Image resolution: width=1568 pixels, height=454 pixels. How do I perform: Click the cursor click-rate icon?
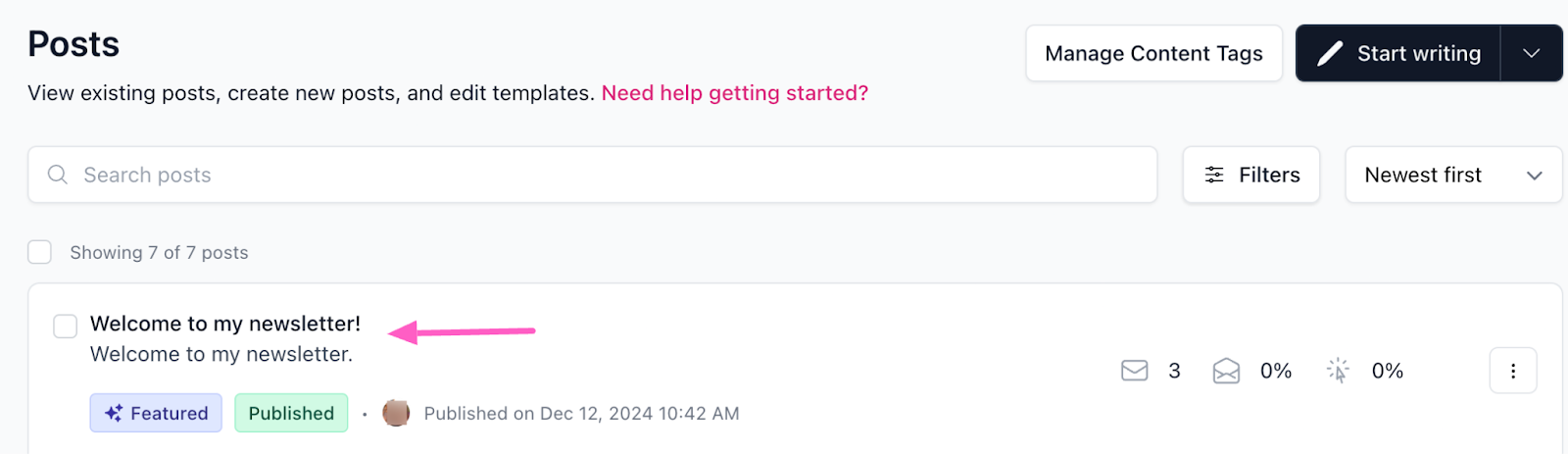pyautogui.click(x=1338, y=371)
